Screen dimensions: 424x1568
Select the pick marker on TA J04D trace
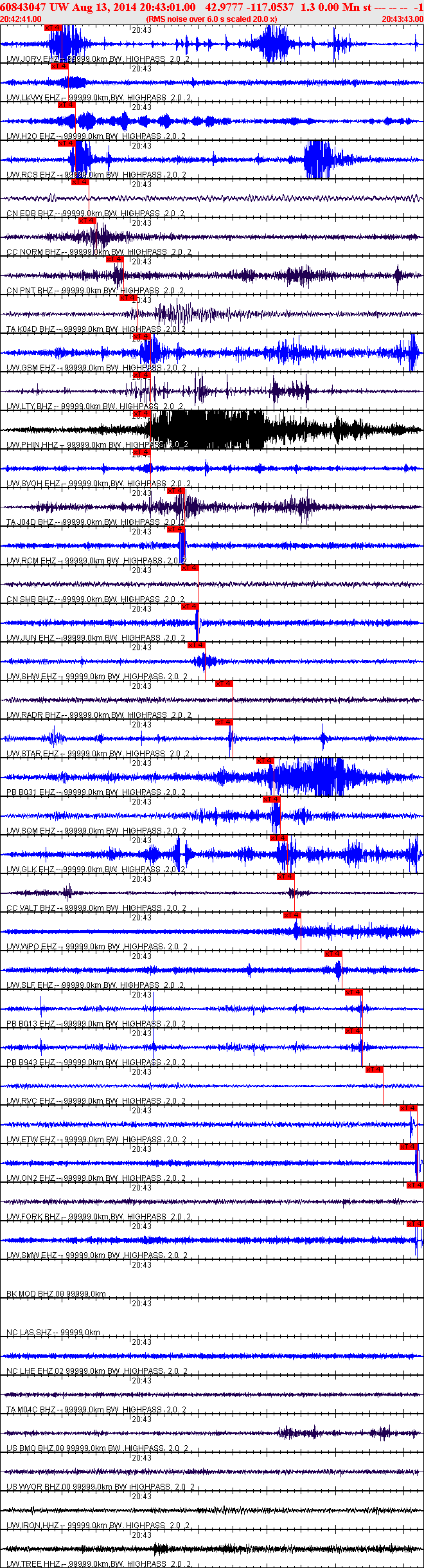176,491
